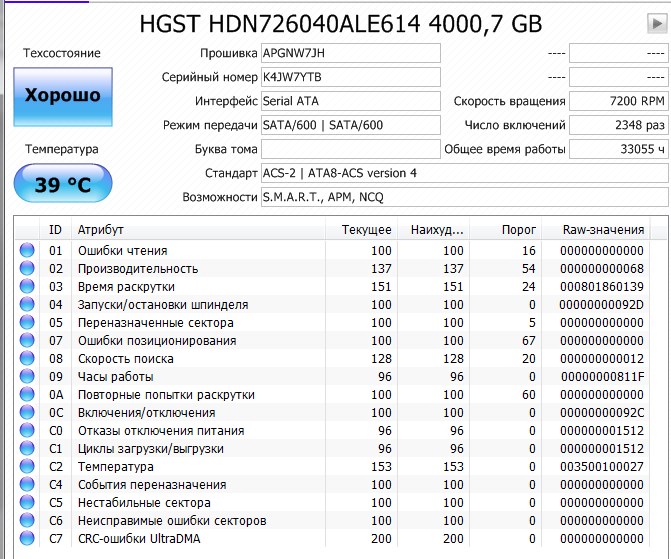Click the empty Буква тома field
Screen dimensions: 671x559
(350, 149)
